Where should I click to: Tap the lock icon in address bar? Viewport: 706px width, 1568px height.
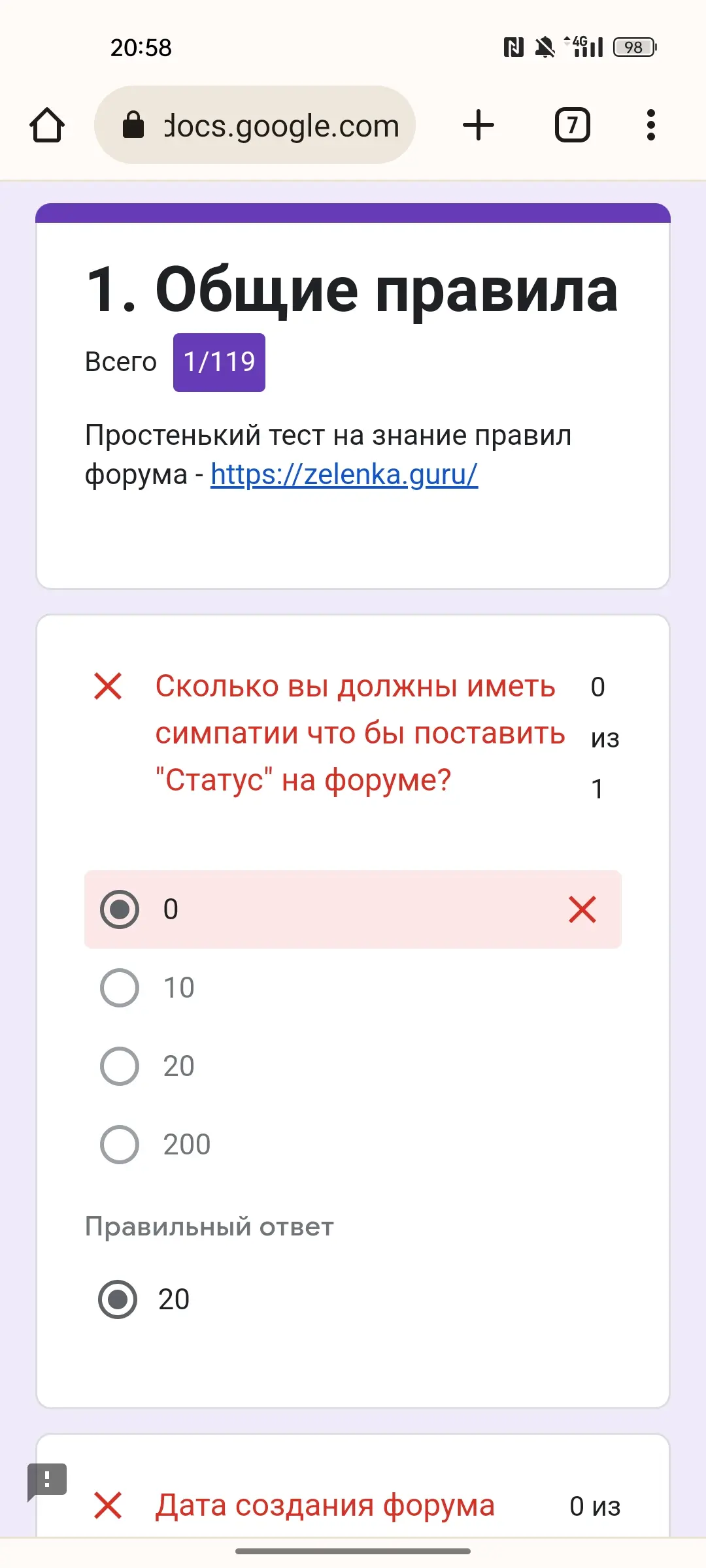tap(133, 125)
